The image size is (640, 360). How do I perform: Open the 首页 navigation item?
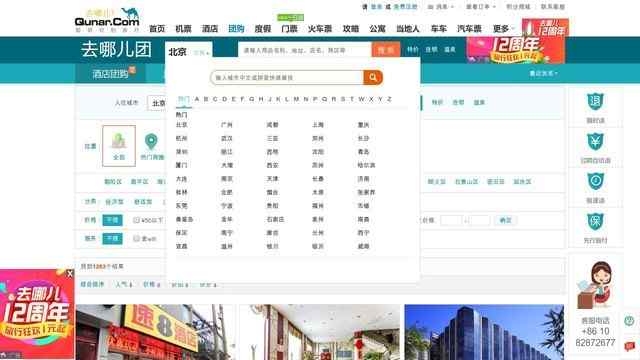[x=157, y=29]
